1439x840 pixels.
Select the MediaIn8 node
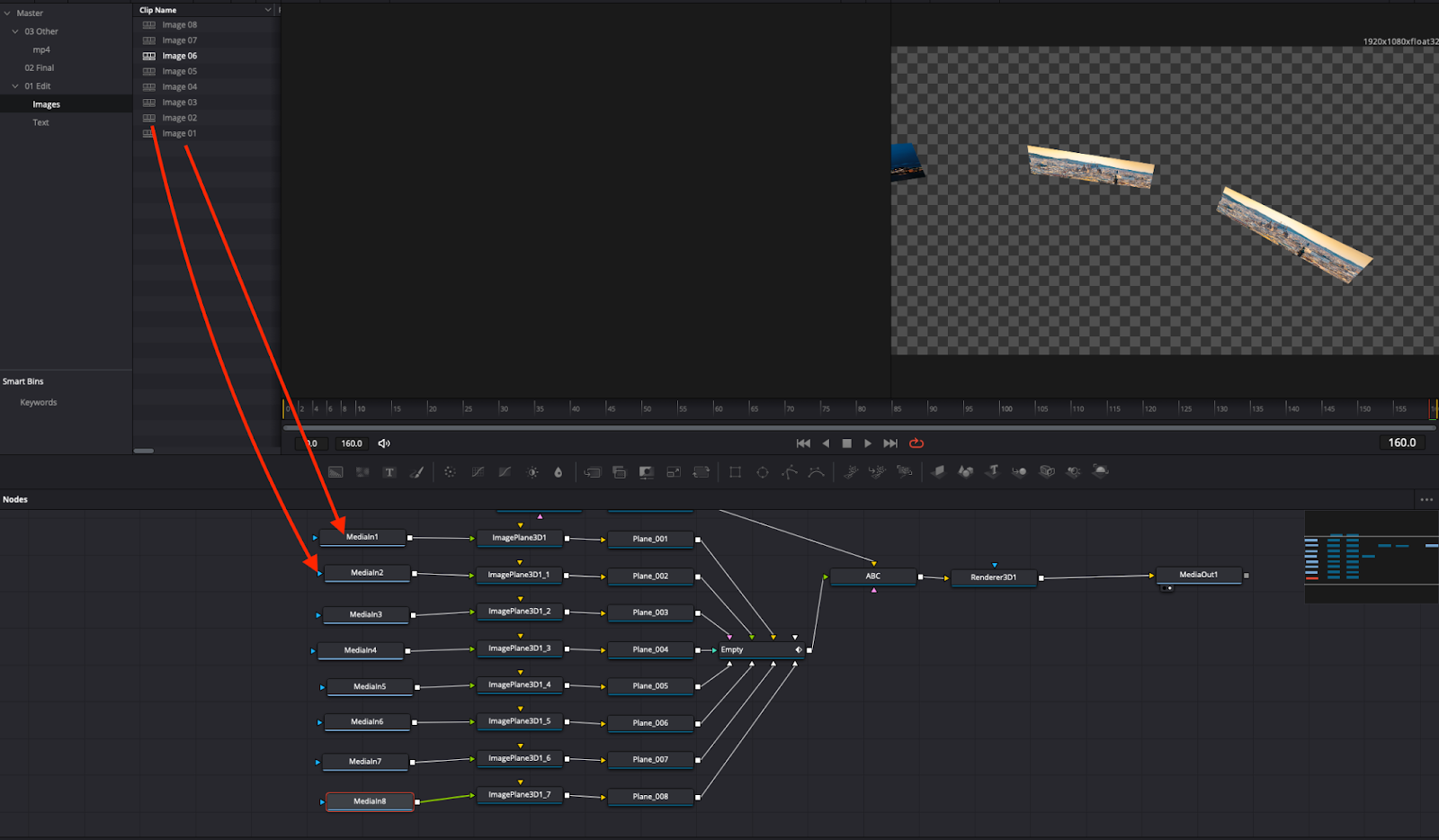click(370, 801)
